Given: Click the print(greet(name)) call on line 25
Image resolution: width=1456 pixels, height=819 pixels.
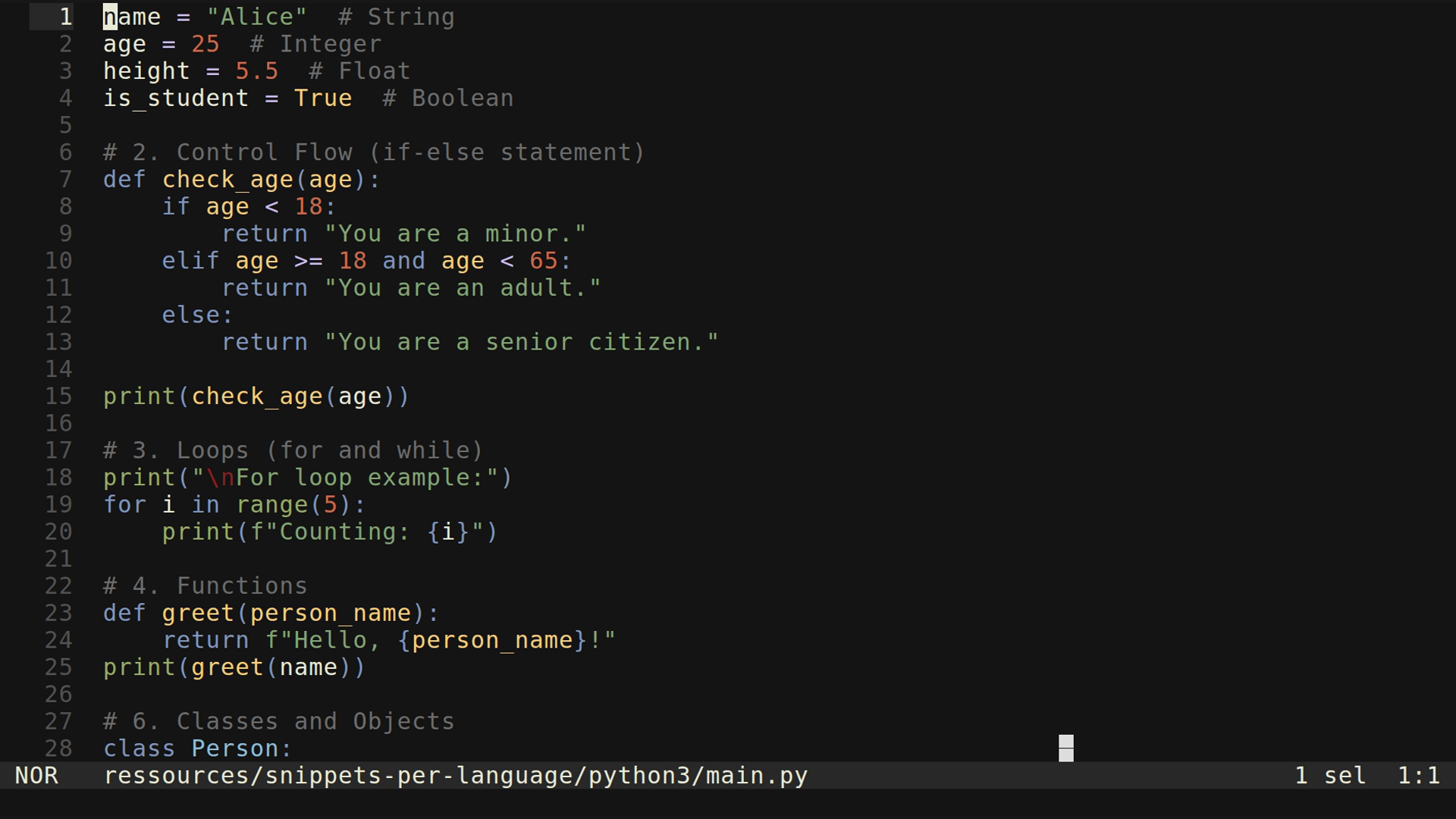Looking at the screenshot, I should click(233, 667).
